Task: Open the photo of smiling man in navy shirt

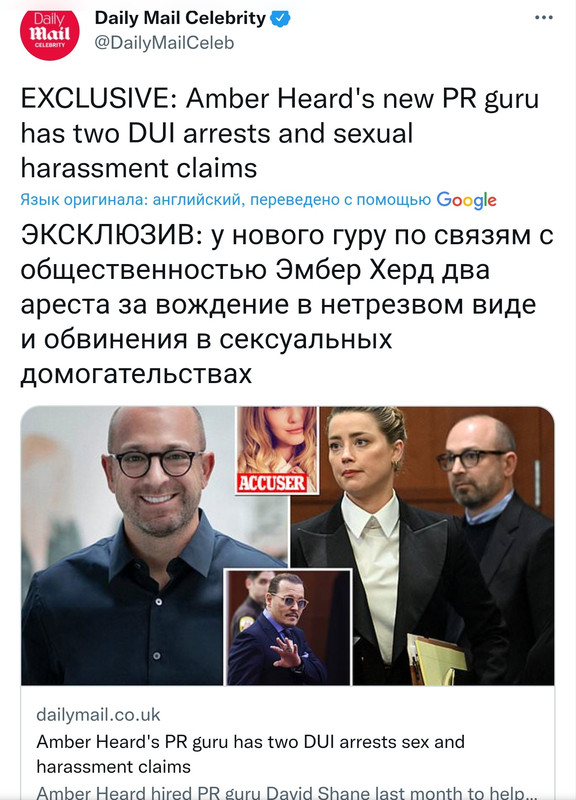Action: pos(153,546)
